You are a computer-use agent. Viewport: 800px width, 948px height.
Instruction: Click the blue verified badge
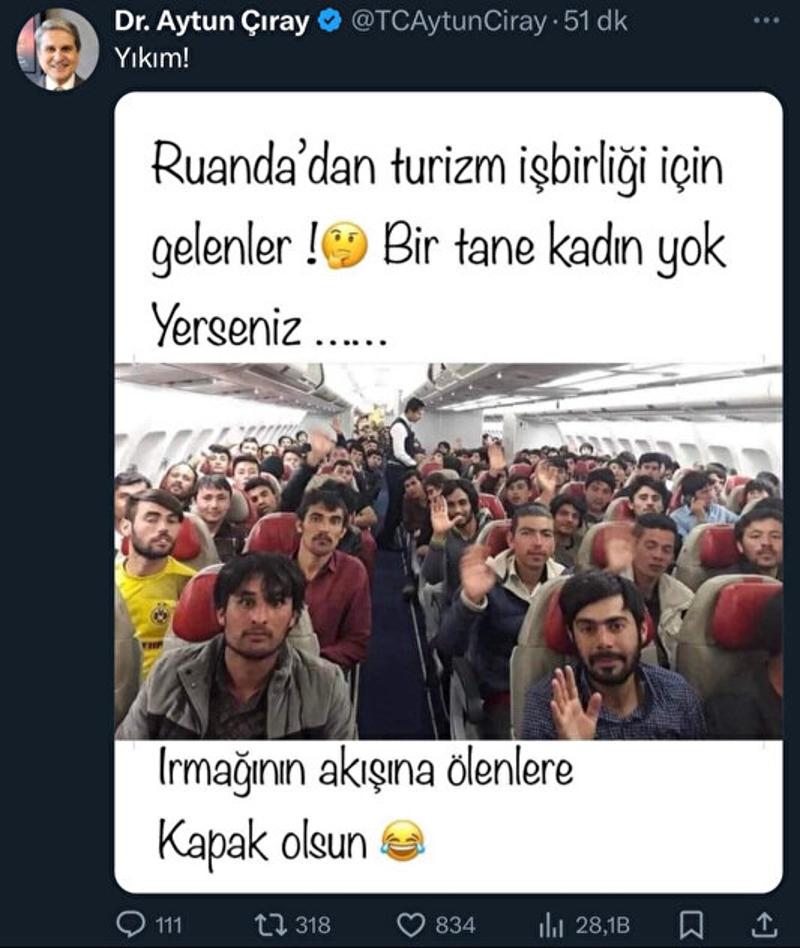(328, 22)
